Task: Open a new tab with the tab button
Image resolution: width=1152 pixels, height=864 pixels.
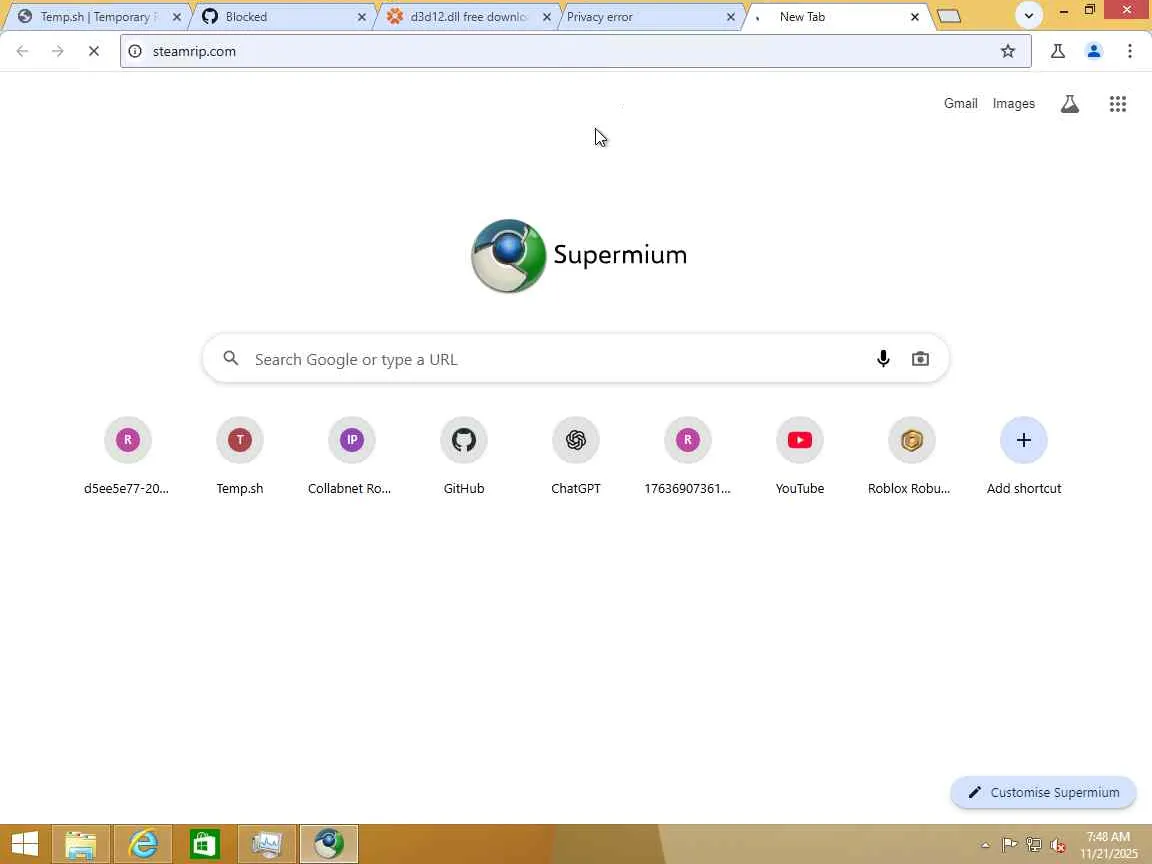Action: click(x=948, y=16)
